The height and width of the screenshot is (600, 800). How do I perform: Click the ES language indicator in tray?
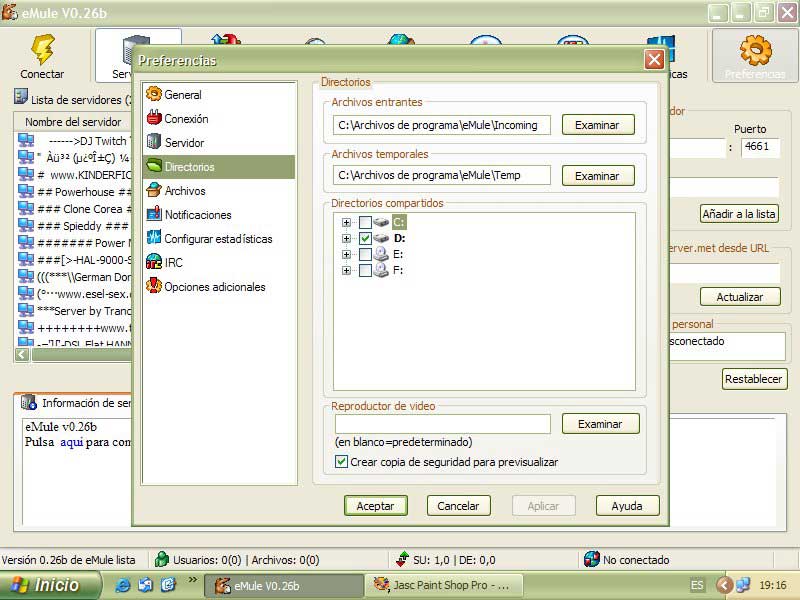pos(697,585)
